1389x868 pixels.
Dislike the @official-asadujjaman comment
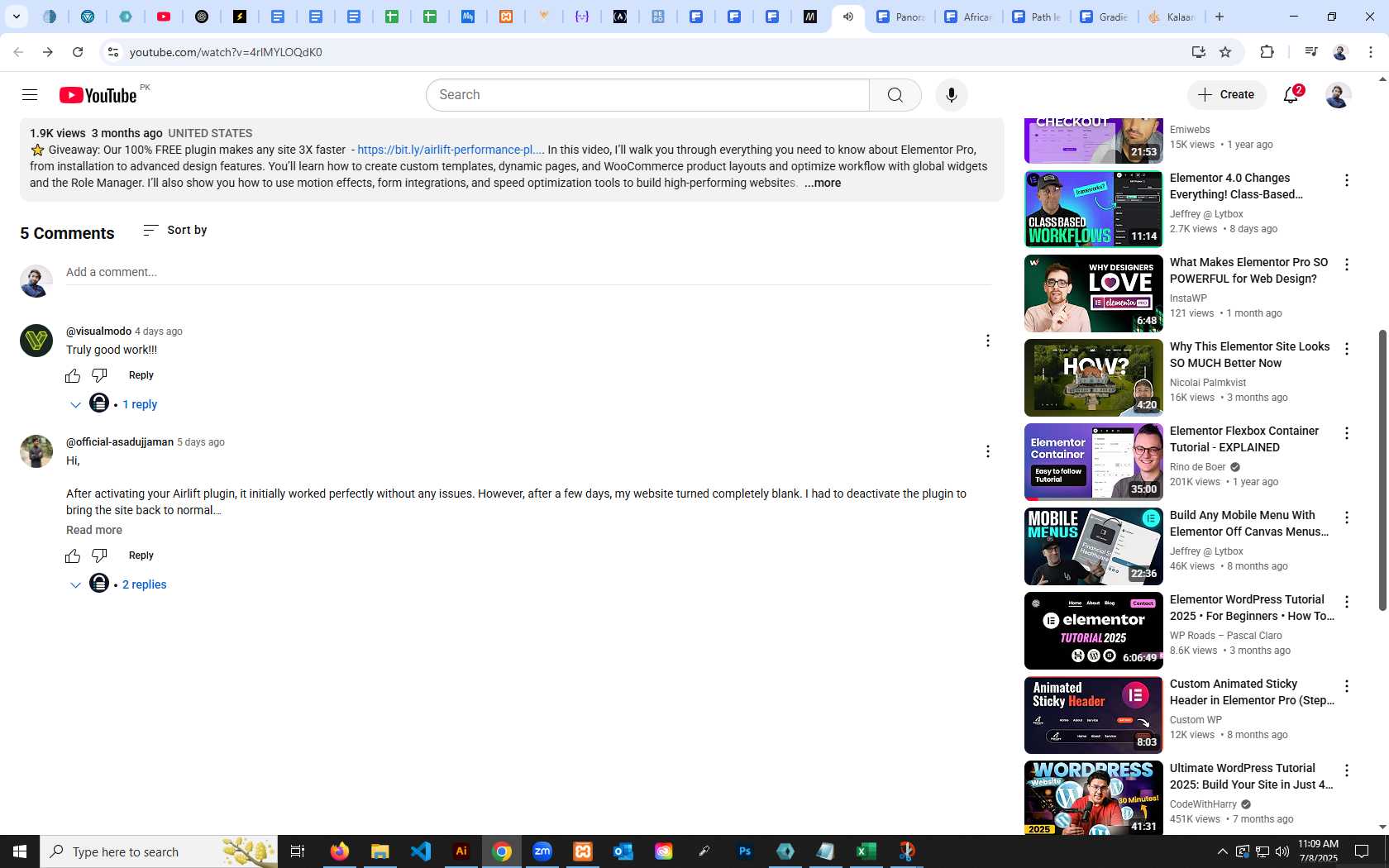(x=99, y=556)
